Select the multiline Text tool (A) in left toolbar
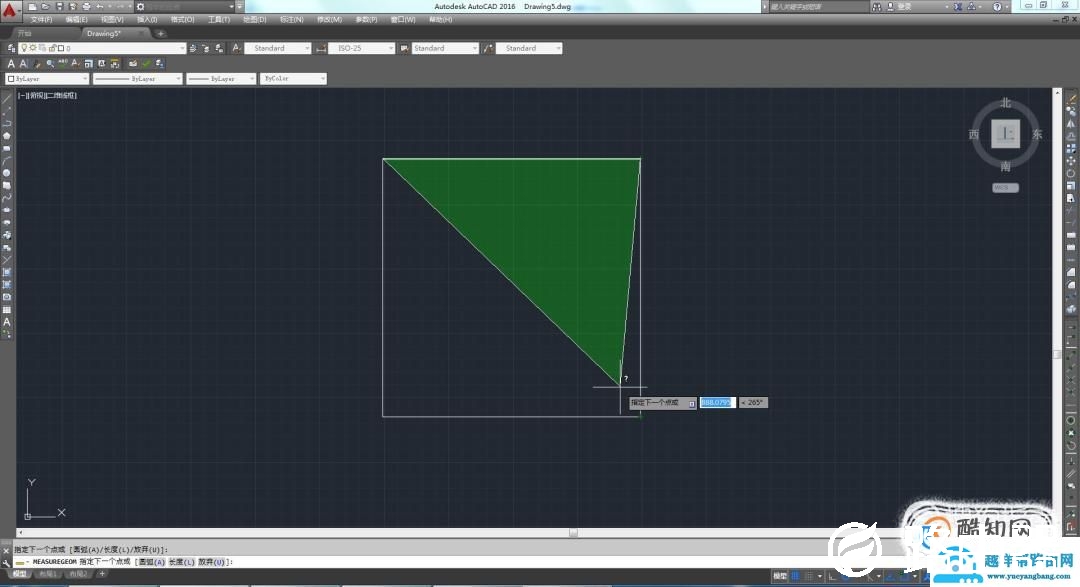This screenshot has height=587, width=1080. pyautogui.click(x=6, y=322)
